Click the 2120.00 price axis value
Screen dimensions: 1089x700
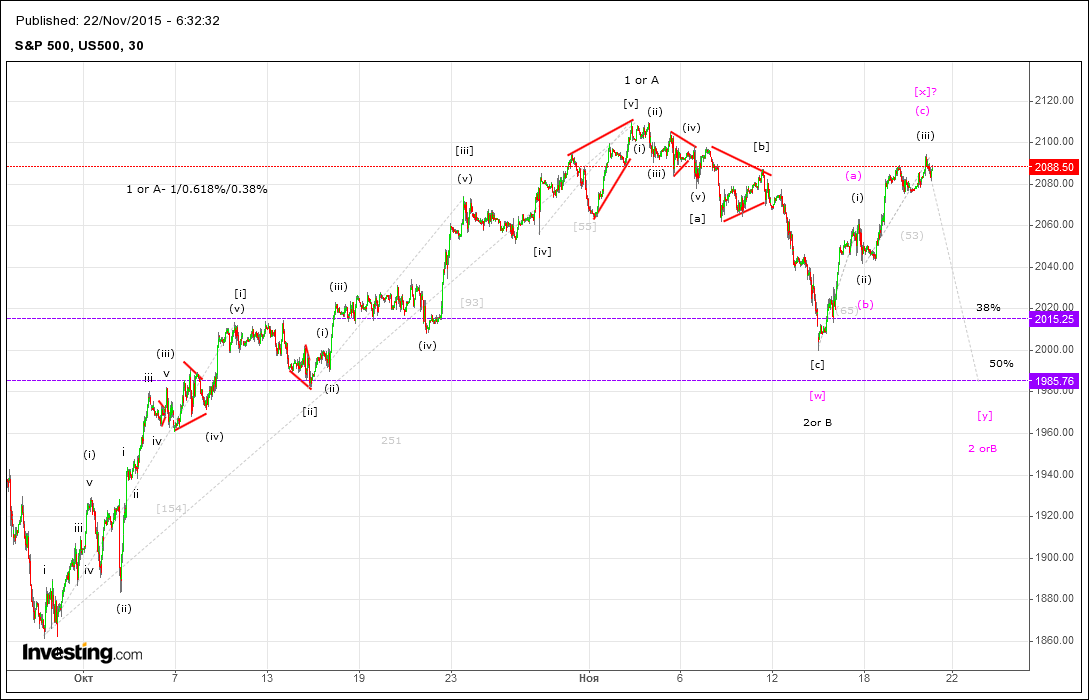1055,101
